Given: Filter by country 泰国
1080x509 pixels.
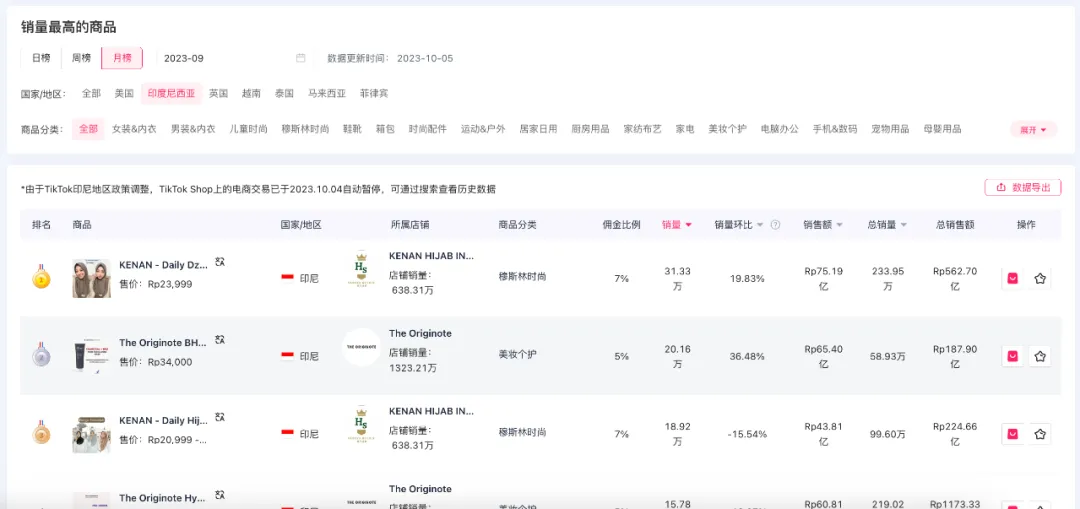Looking at the screenshot, I should point(284,93).
